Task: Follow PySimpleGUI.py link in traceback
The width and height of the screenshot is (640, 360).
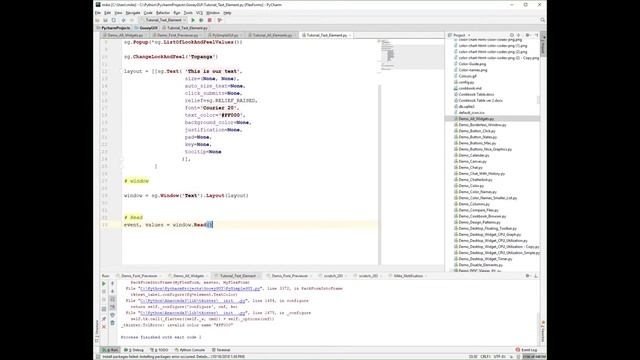Action: click(199, 289)
